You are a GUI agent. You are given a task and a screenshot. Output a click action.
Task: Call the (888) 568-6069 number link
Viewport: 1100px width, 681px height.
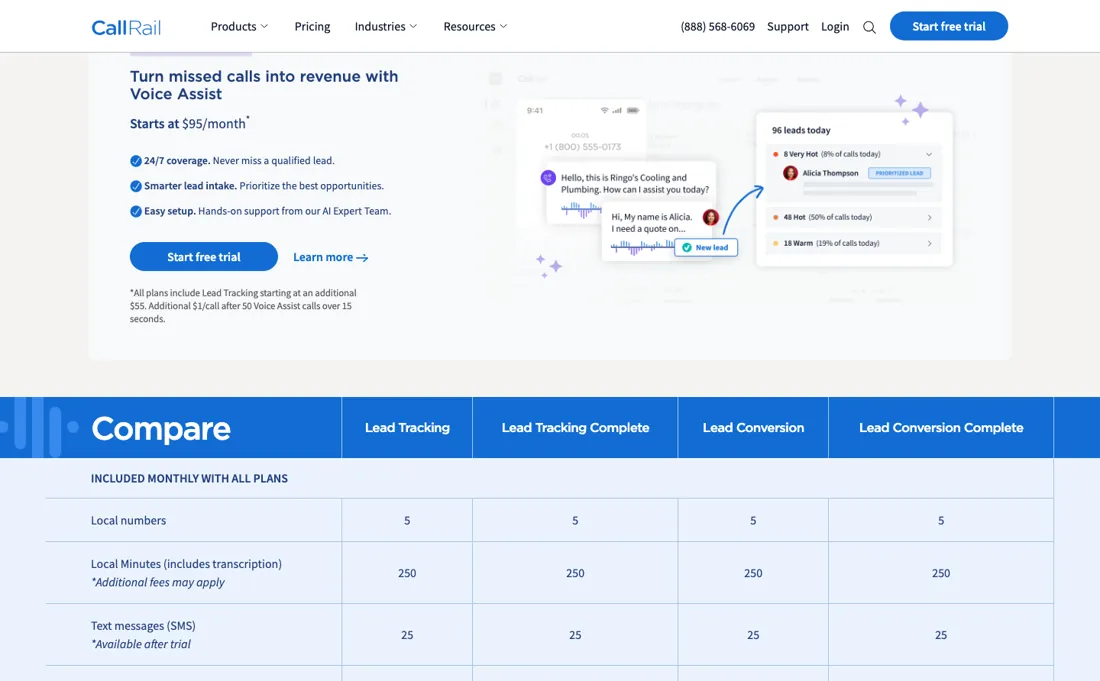point(718,27)
